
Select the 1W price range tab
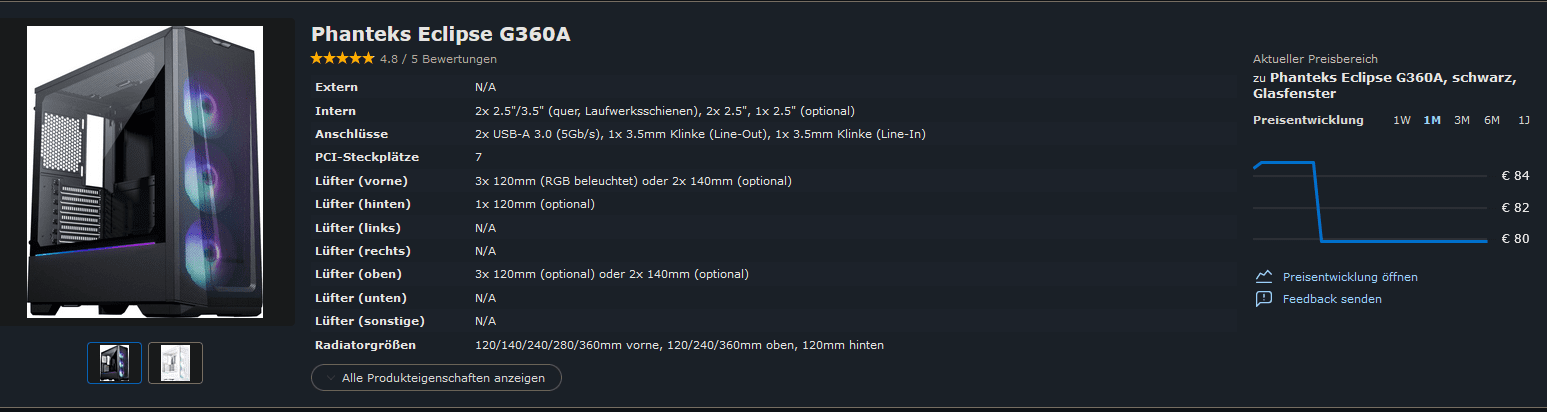1402,120
